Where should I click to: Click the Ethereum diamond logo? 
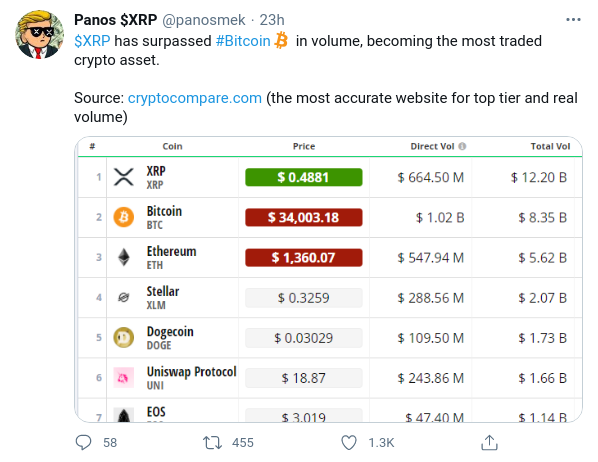tap(124, 257)
